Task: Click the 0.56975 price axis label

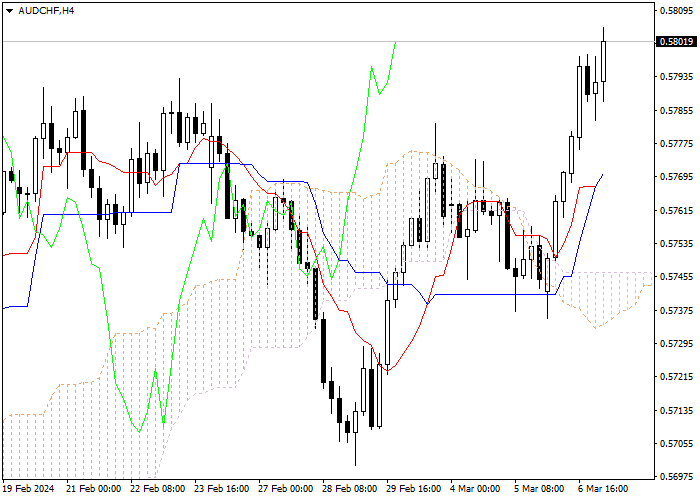Action: coord(677,477)
